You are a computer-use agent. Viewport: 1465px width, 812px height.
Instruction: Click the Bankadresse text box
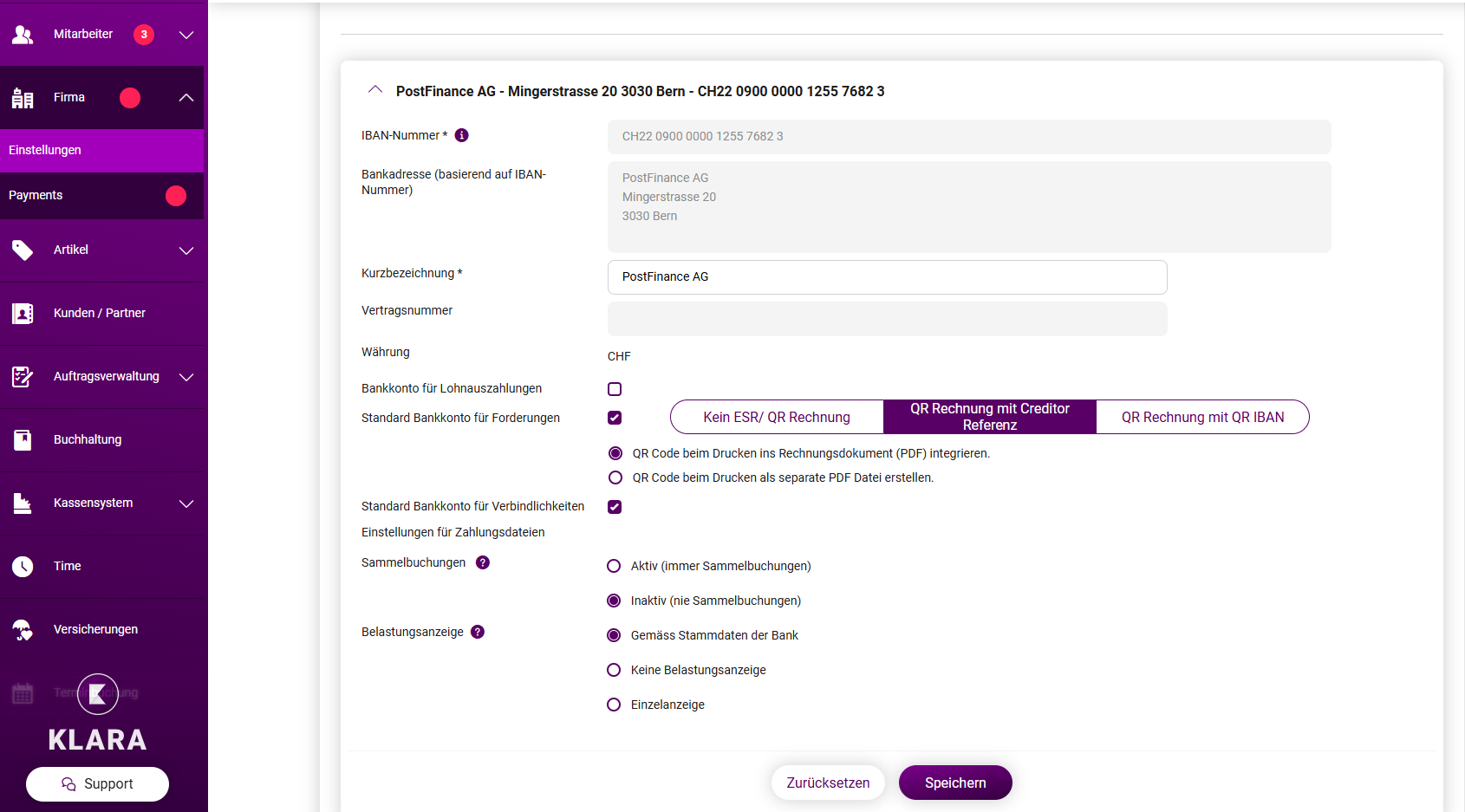[x=969, y=207]
